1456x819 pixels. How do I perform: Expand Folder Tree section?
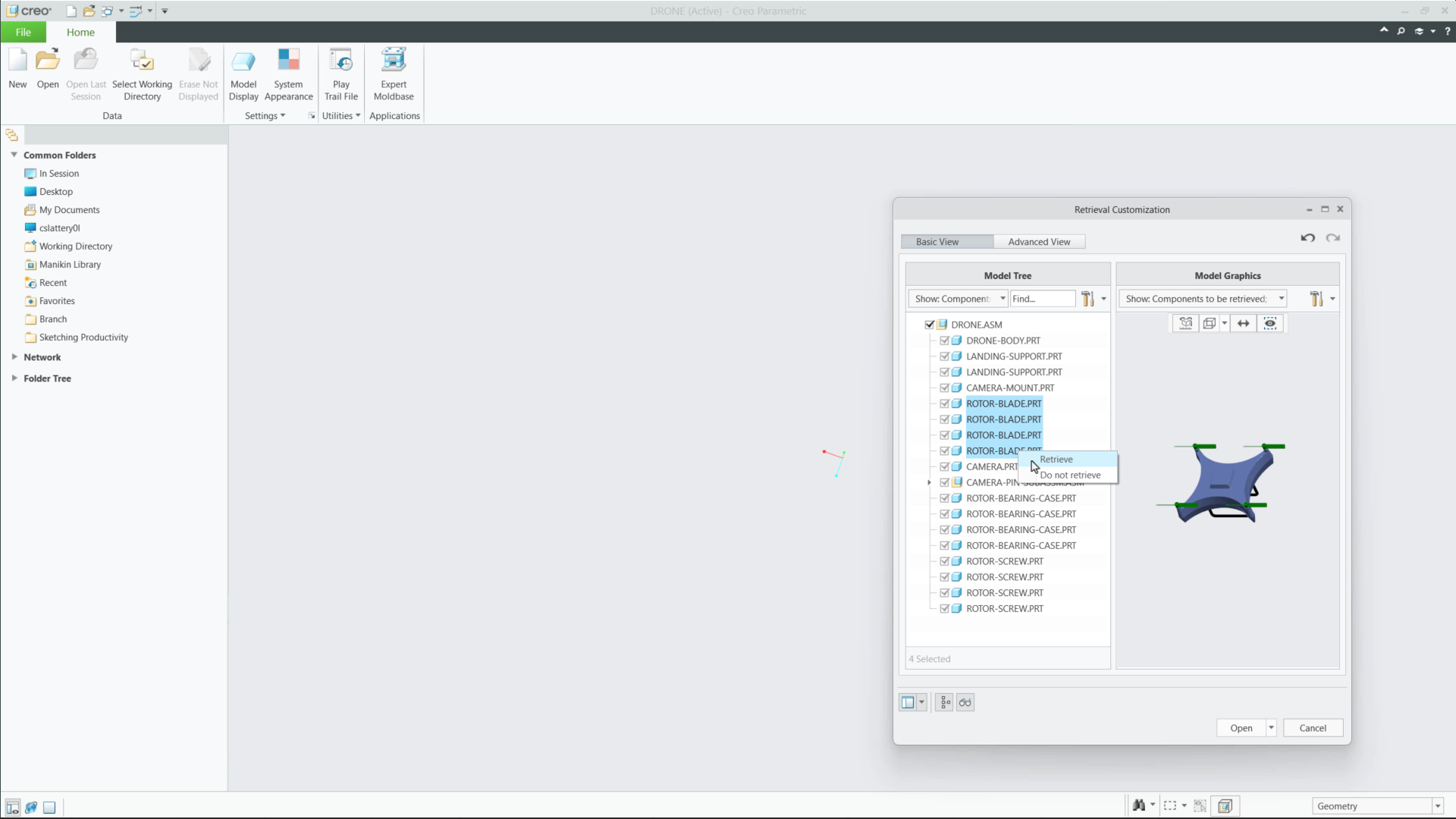click(x=14, y=378)
